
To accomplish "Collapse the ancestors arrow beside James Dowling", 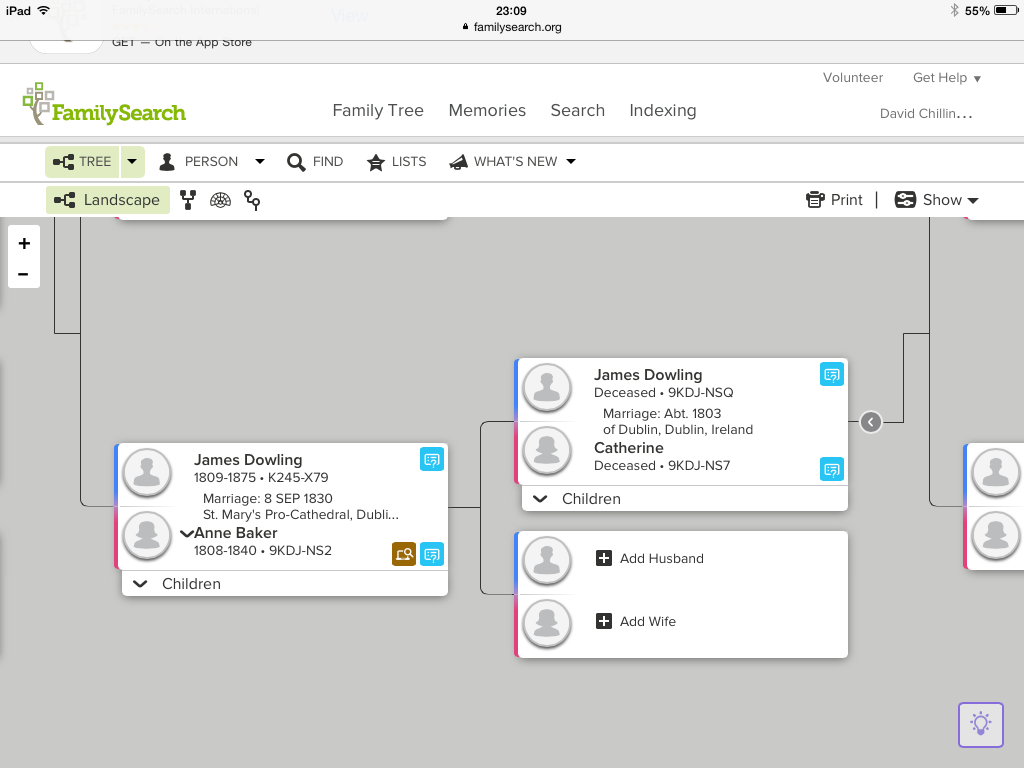I will point(871,422).
